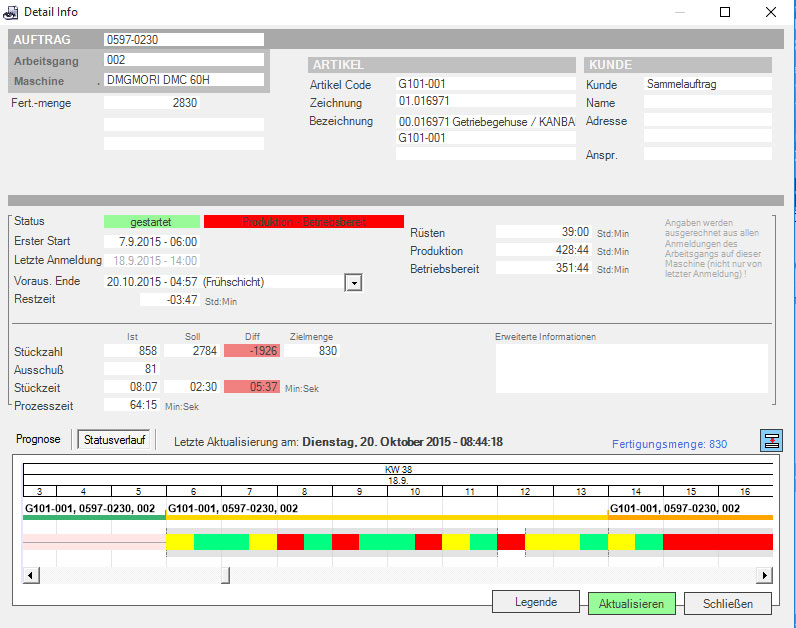Click the Bezeichnung field Getriebegehuse / KANBA
This screenshot has width=796, height=628.
coord(486,122)
